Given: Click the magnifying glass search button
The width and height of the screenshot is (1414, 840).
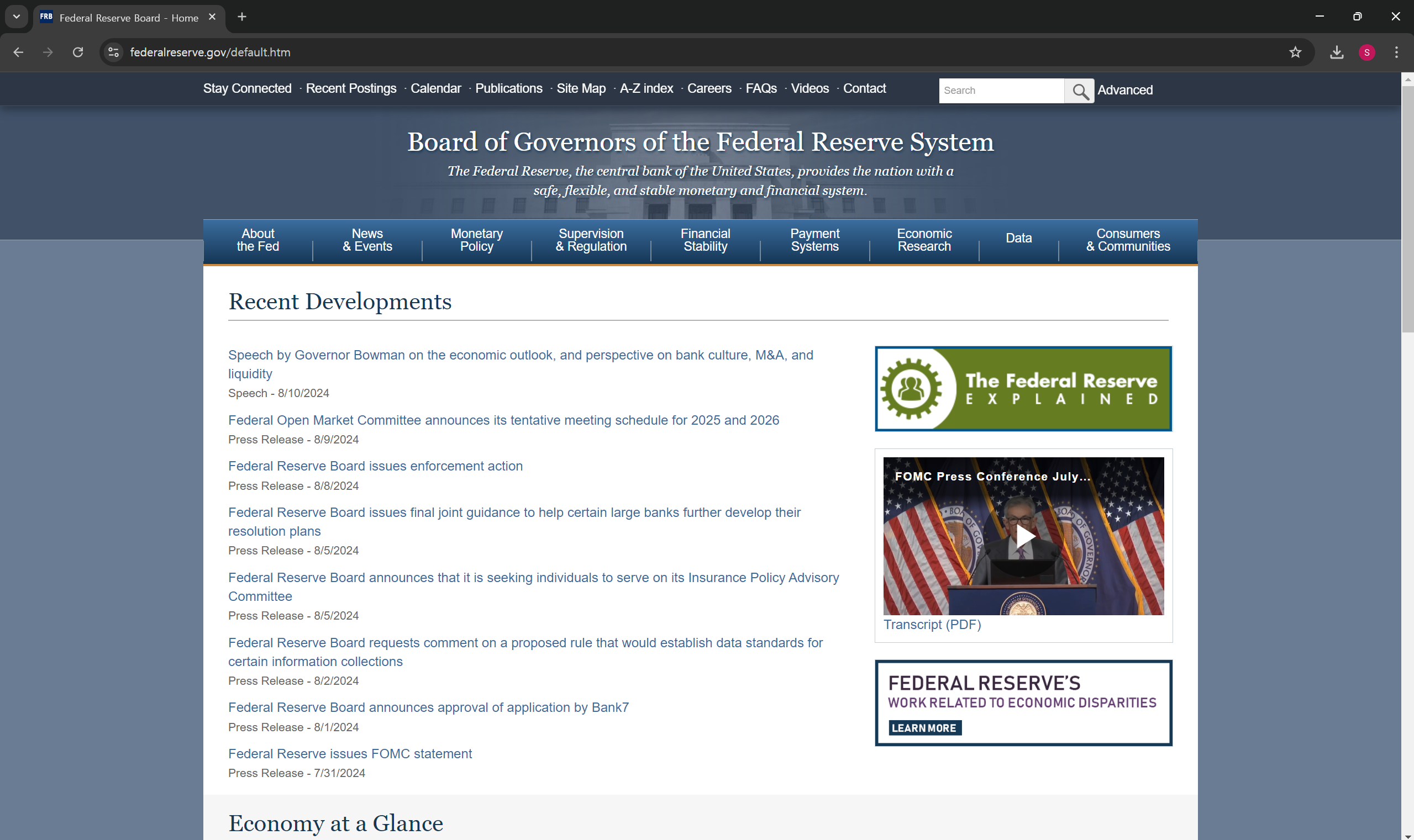Looking at the screenshot, I should (x=1080, y=91).
